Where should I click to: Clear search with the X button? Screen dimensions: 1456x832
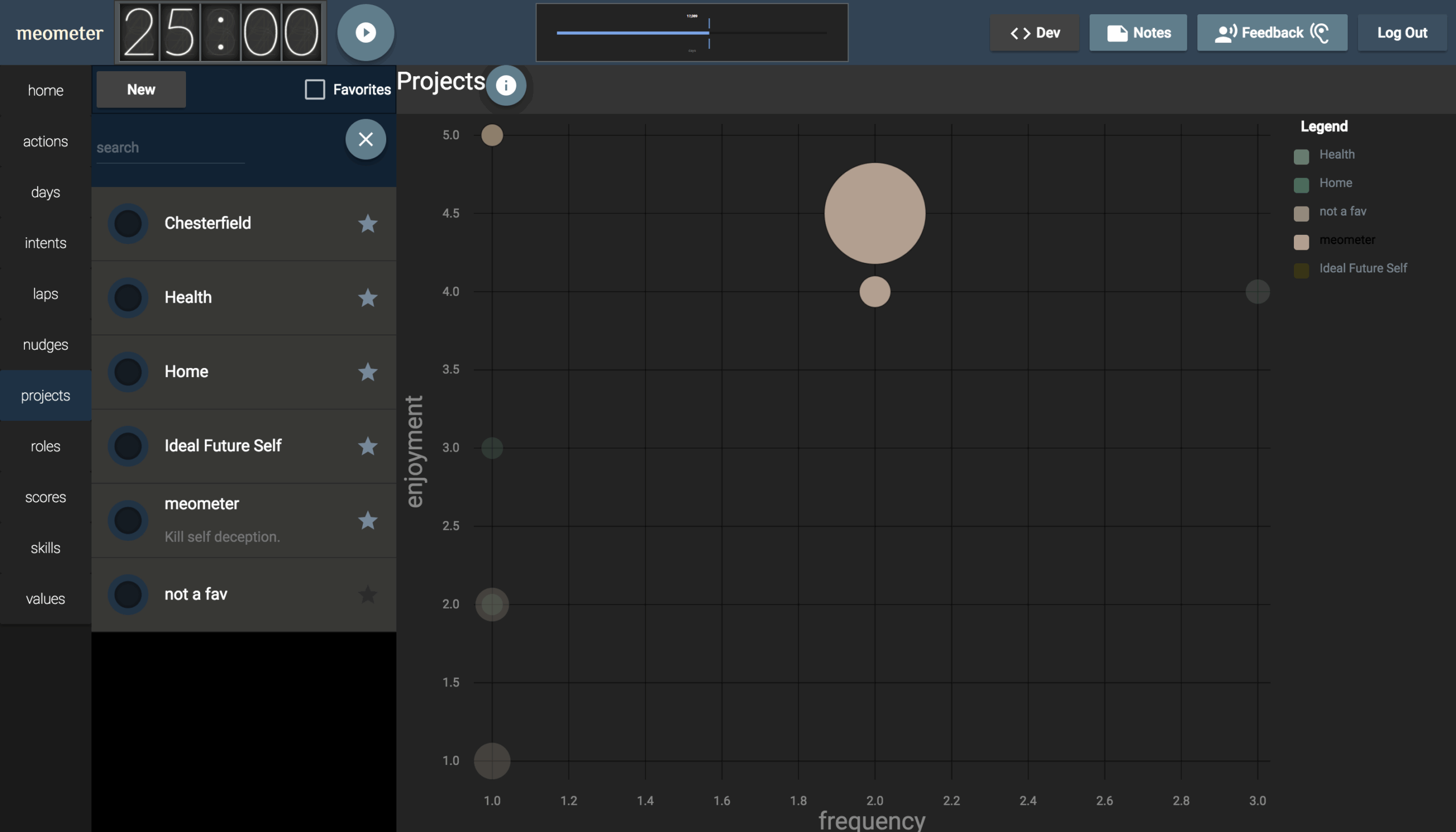point(365,139)
